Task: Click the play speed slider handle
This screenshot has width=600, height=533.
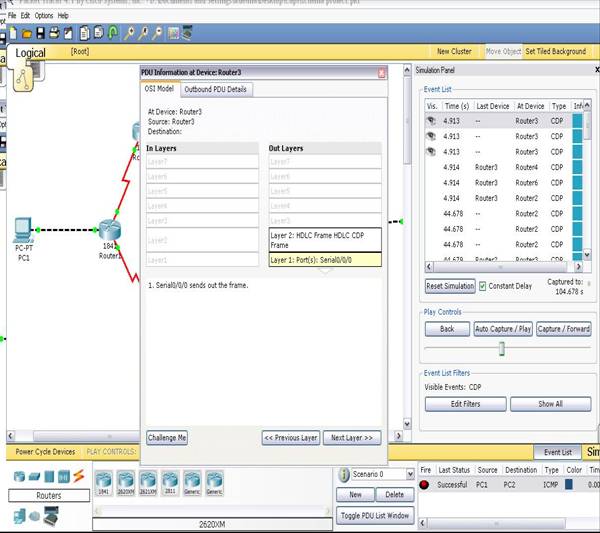Action: (x=502, y=349)
